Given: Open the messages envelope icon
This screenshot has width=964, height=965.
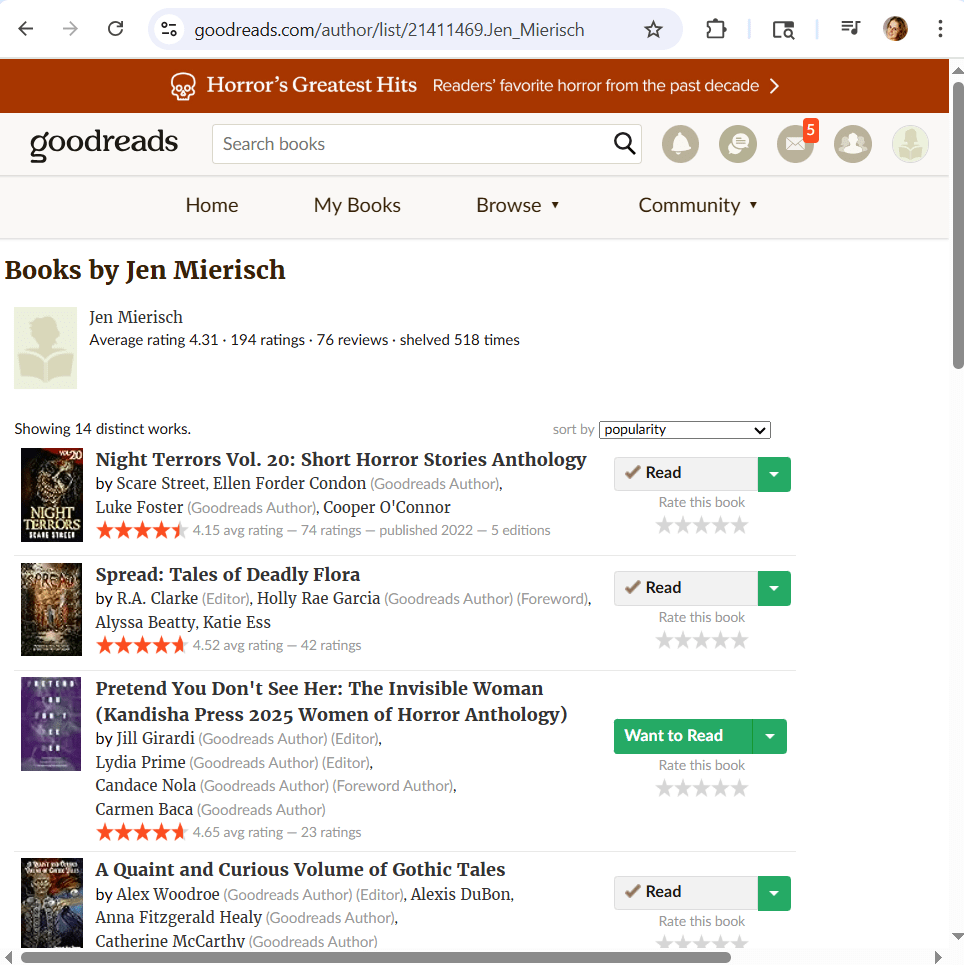Looking at the screenshot, I should 795,144.
